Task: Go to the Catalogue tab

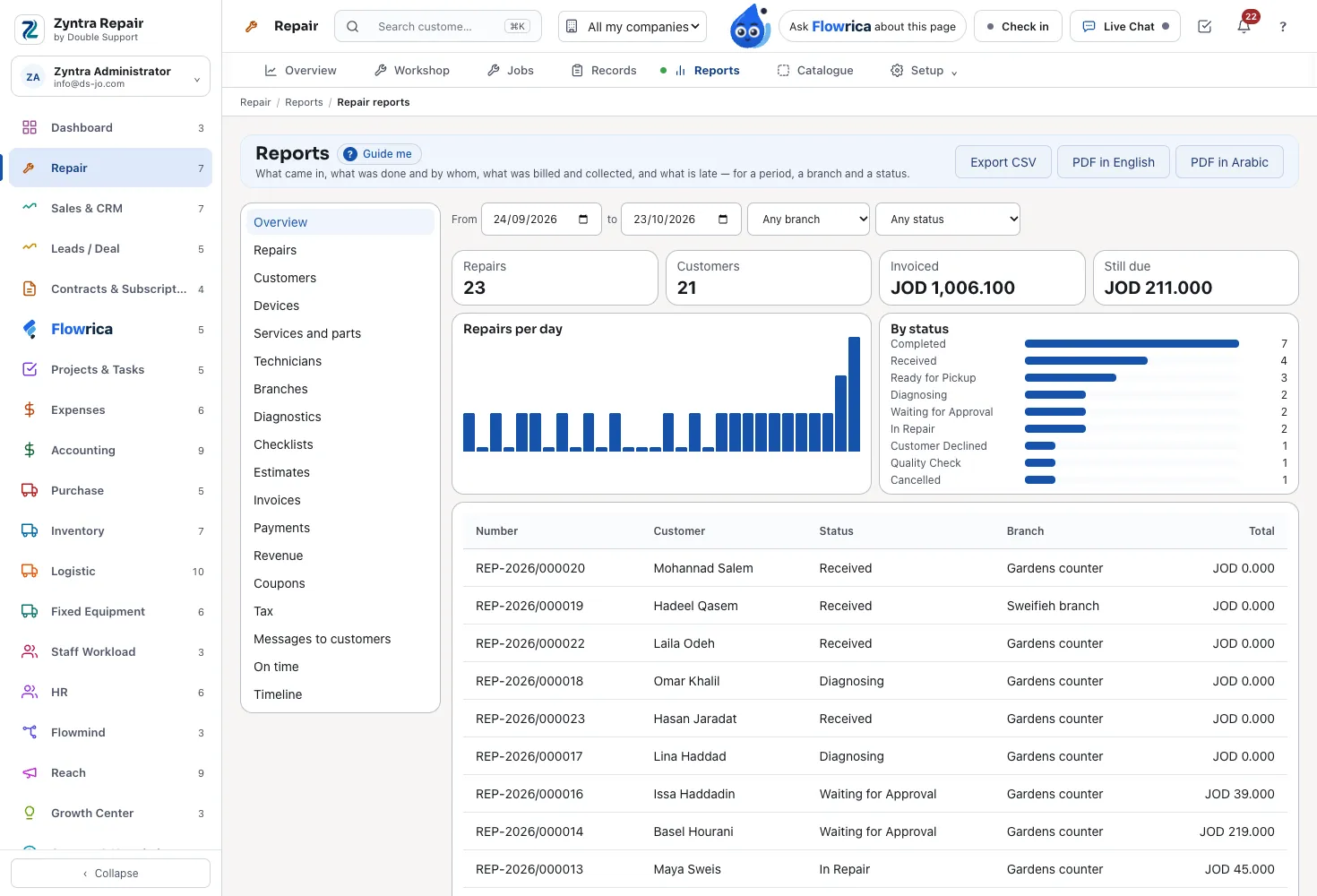Action: point(814,71)
